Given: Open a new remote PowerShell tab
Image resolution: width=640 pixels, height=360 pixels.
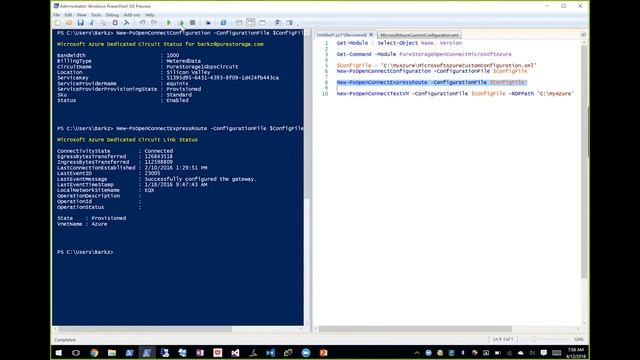Looking at the screenshot, I should [208, 23].
